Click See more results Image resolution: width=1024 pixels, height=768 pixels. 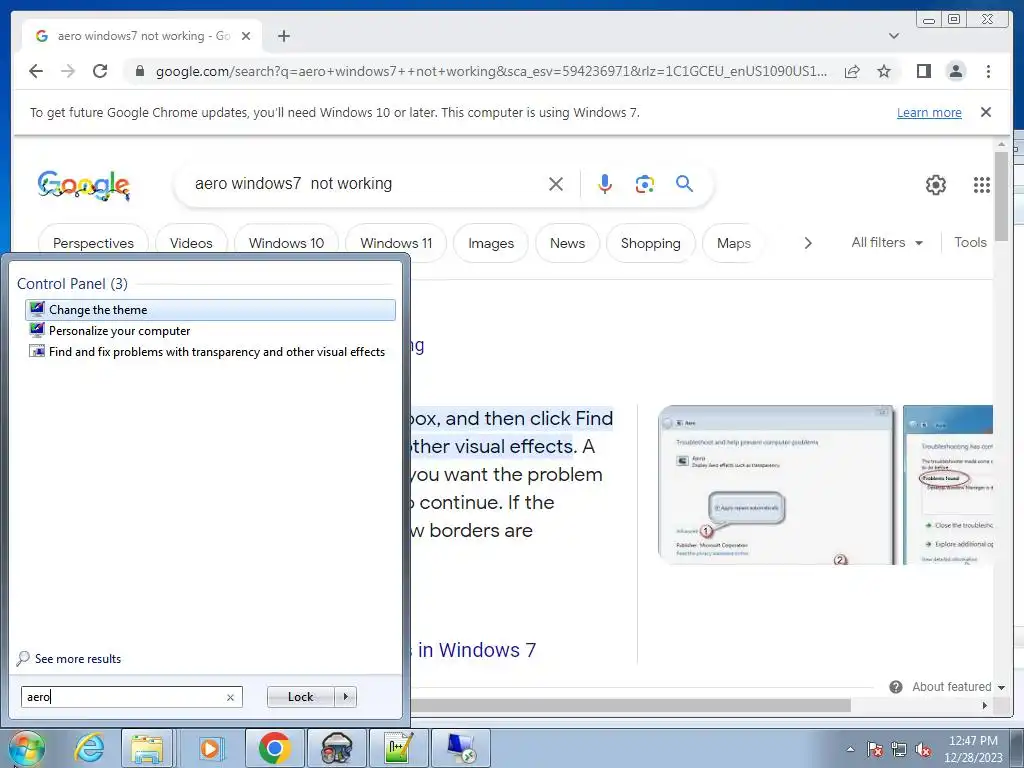point(69,658)
